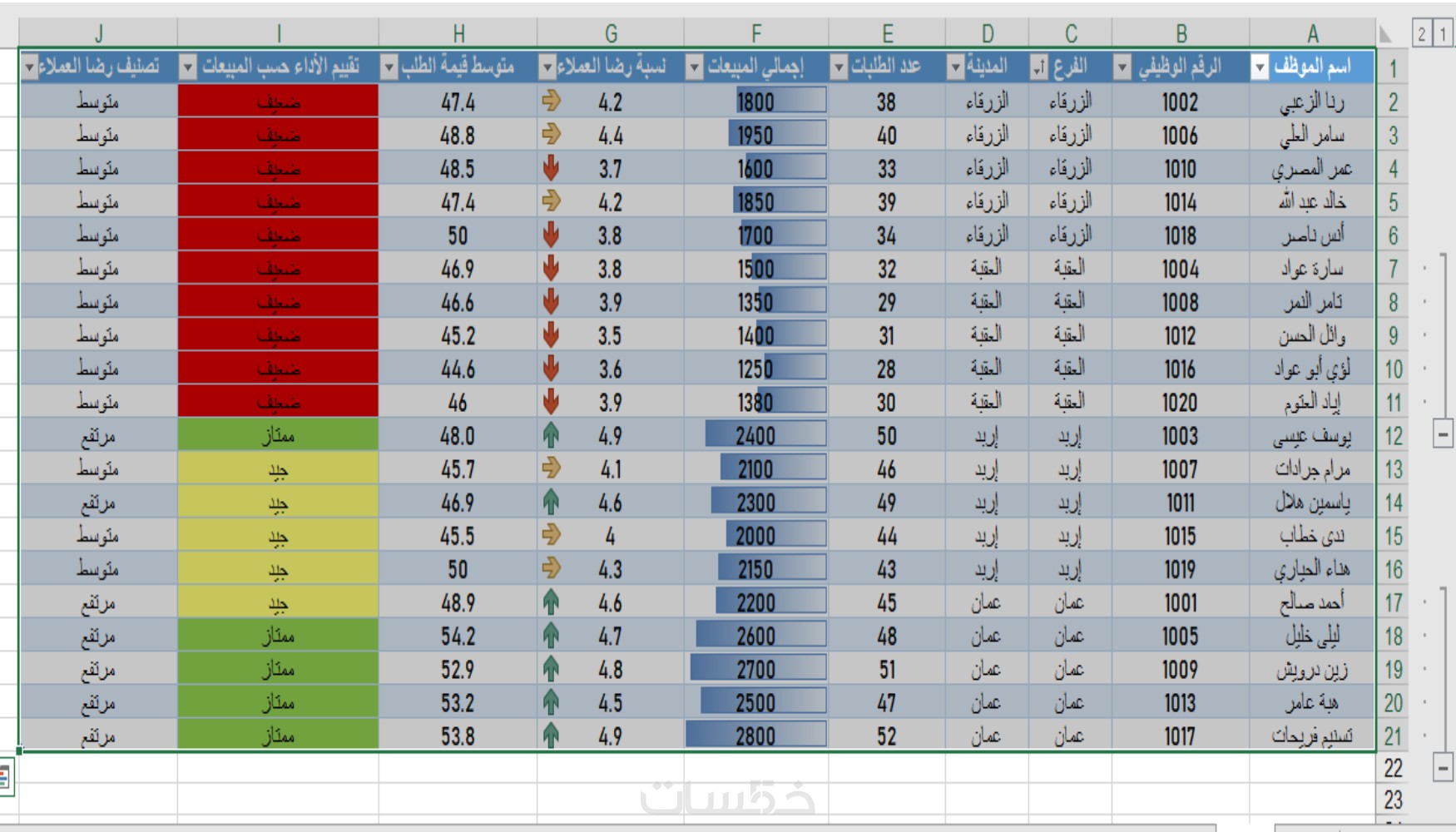Select the employee name cell زين درويش

(1312, 669)
